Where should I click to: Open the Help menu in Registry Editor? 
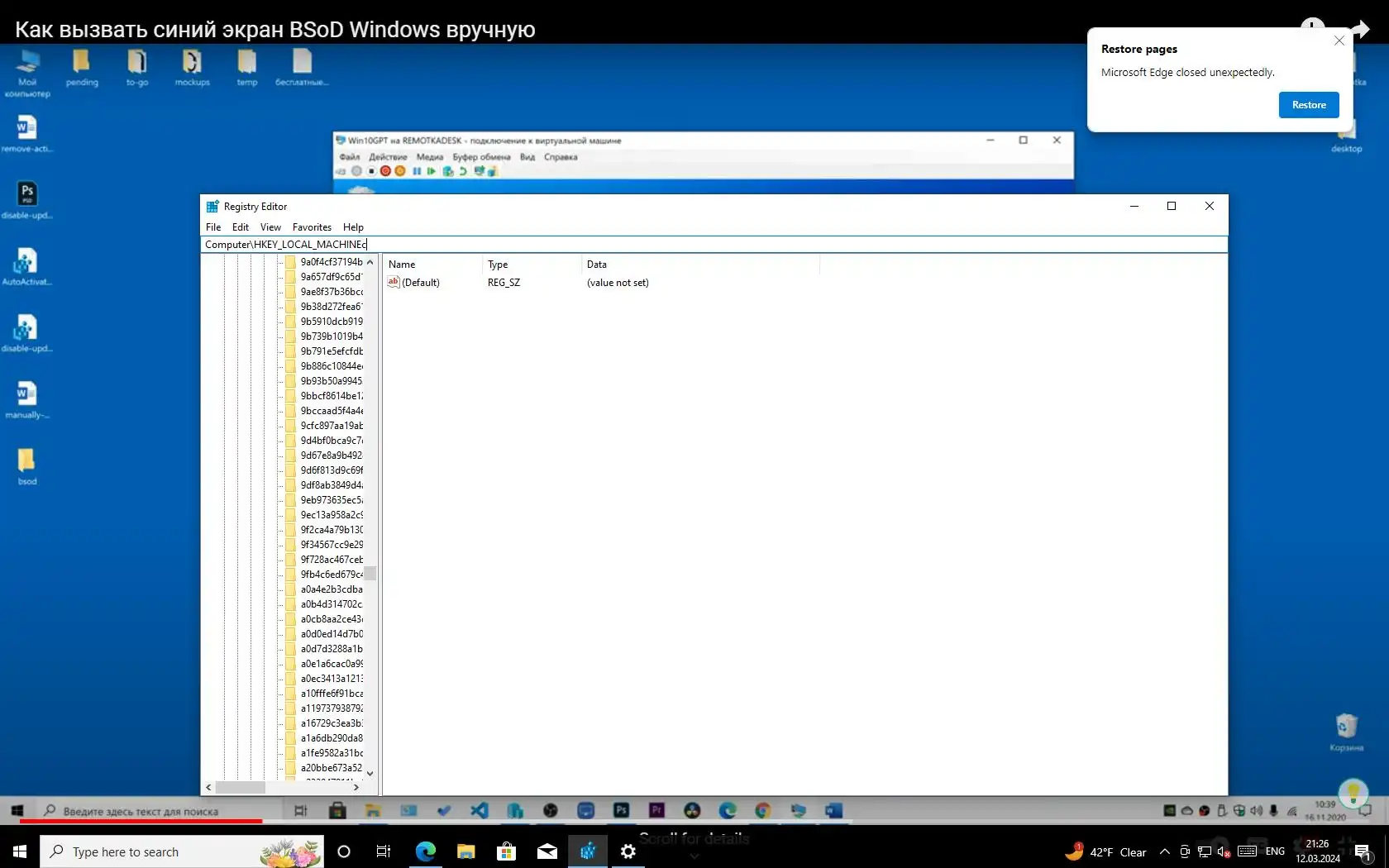353,227
